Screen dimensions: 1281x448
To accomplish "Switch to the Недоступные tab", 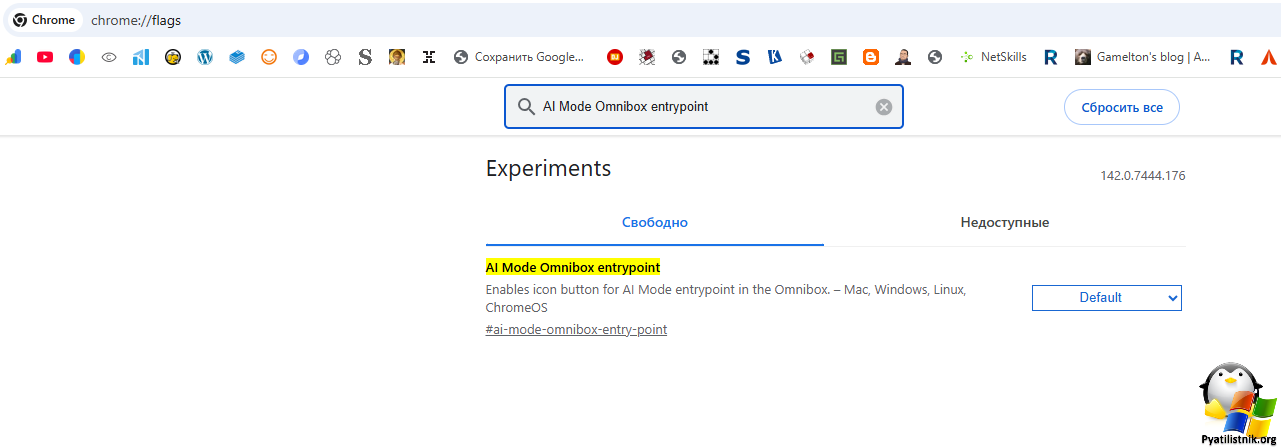I will pyautogui.click(x=1005, y=222).
